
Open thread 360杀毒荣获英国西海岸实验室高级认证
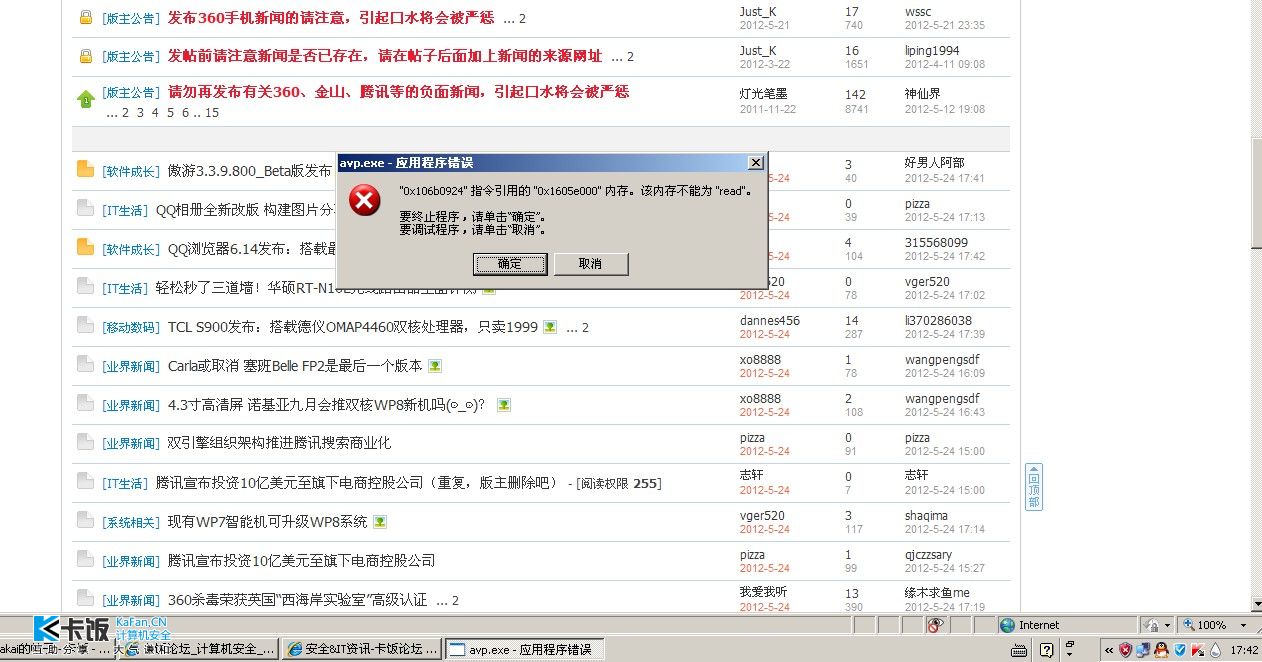coord(297,600)
